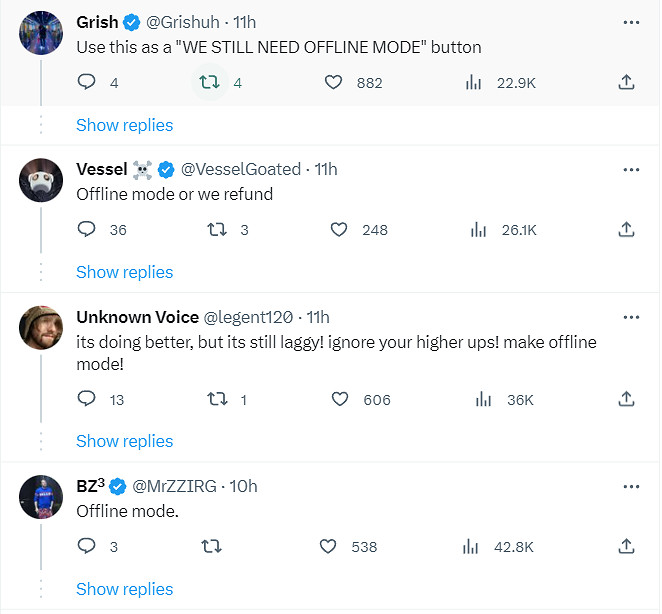Screen dimensions: 662x614
Task: Open Unknown Voice's profile picture
Action: tap(41, 326)
